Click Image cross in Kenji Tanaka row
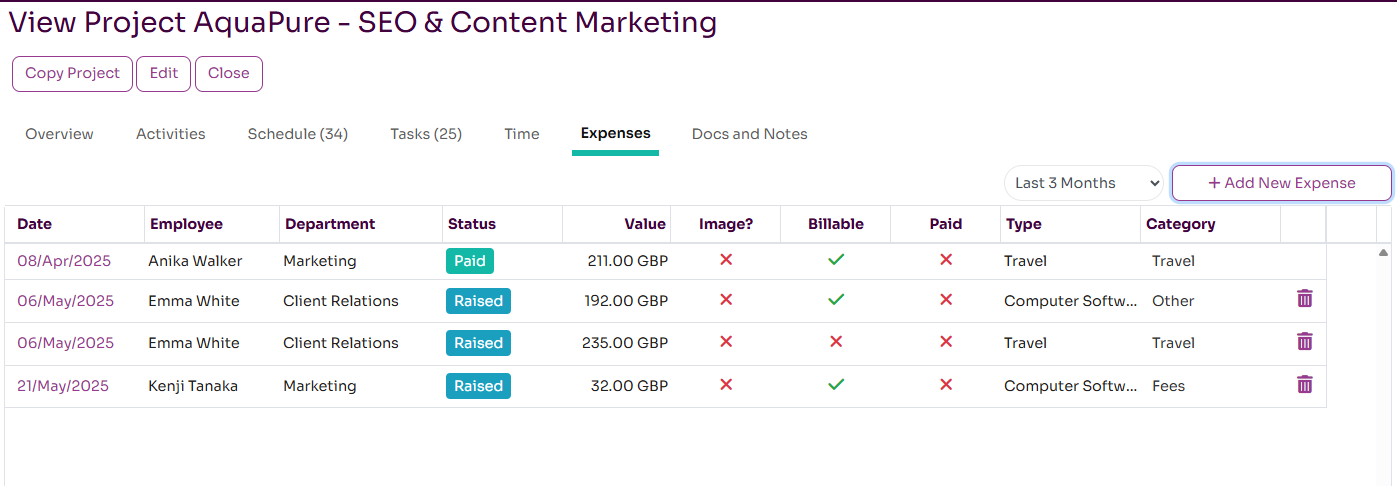Viewport: 1397px width, 486px height. pyautogui.click(x=726, y=385)
